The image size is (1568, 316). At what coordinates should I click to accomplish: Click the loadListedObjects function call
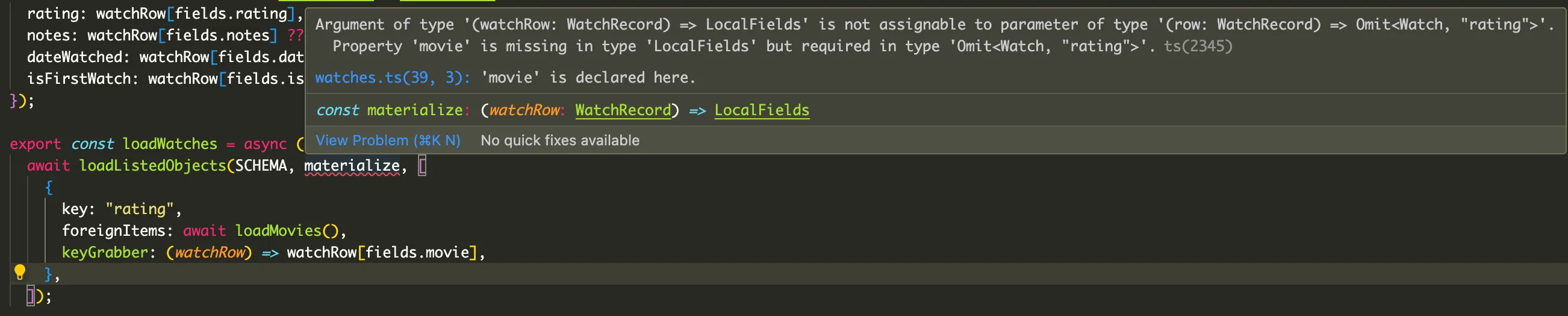pyautogui.click(x=152, y=165)
